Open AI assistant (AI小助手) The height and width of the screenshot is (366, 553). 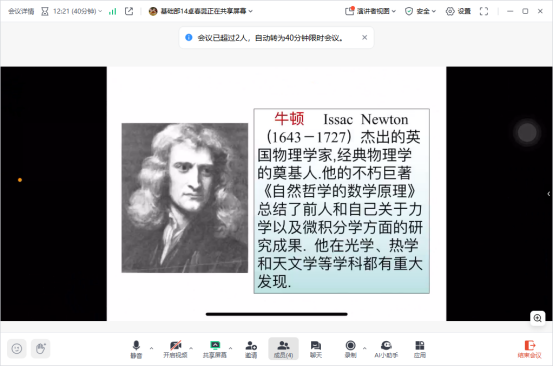[386, 349]
